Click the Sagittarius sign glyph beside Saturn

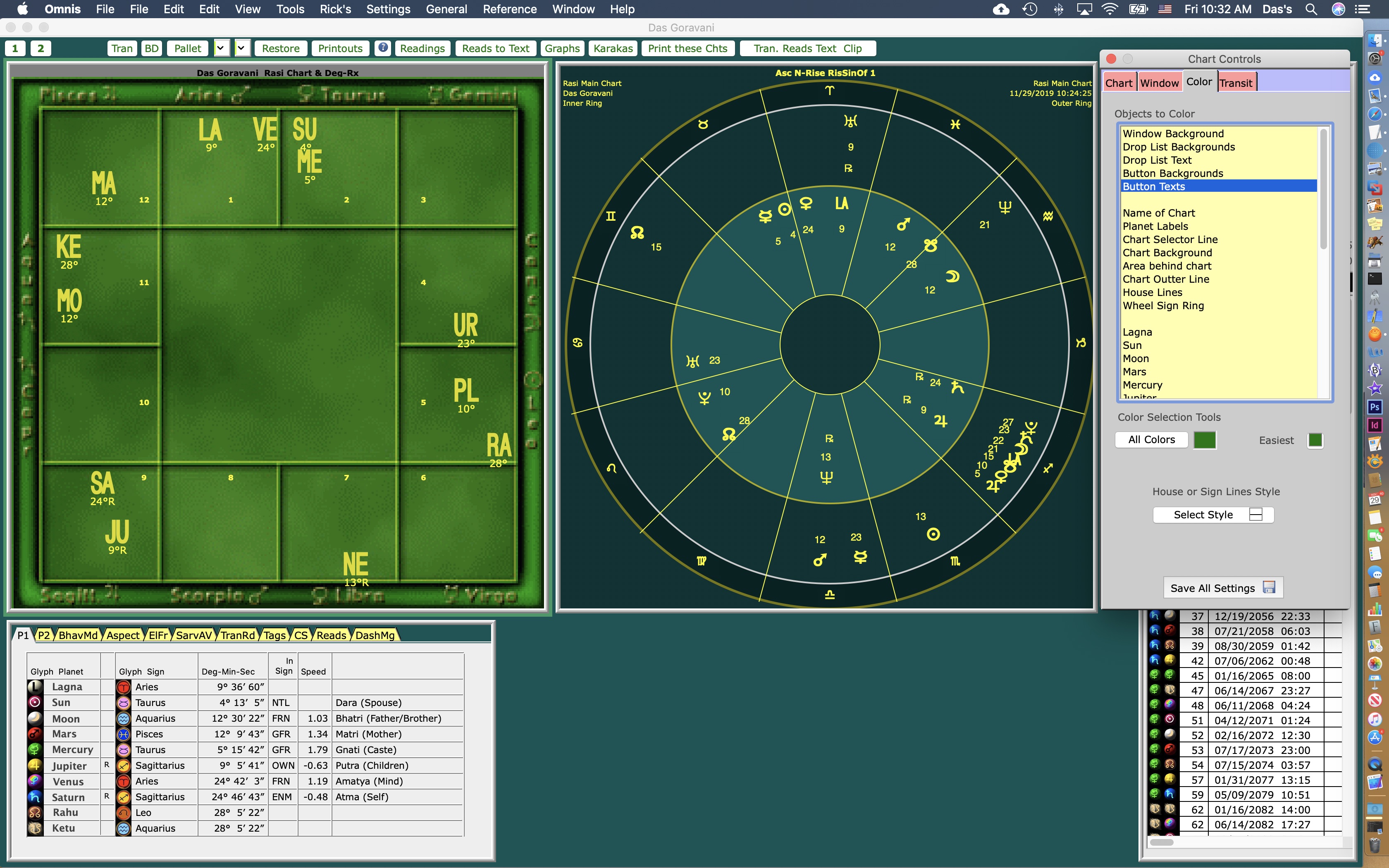point(124,797)
